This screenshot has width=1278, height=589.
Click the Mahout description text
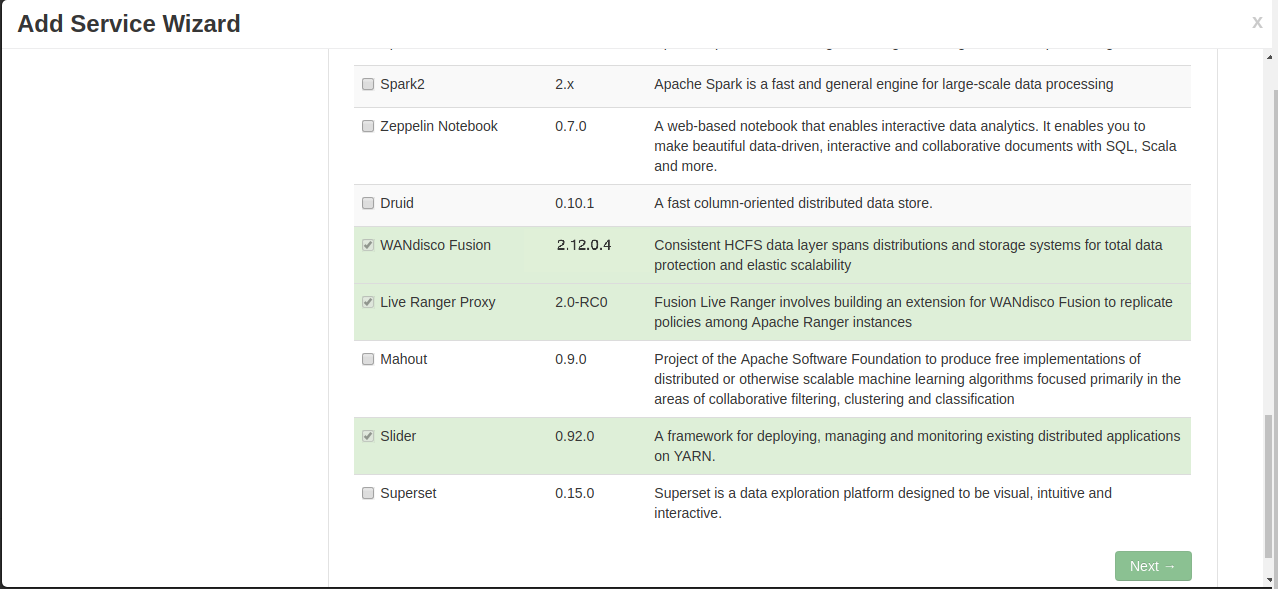(x=917, y=379)
